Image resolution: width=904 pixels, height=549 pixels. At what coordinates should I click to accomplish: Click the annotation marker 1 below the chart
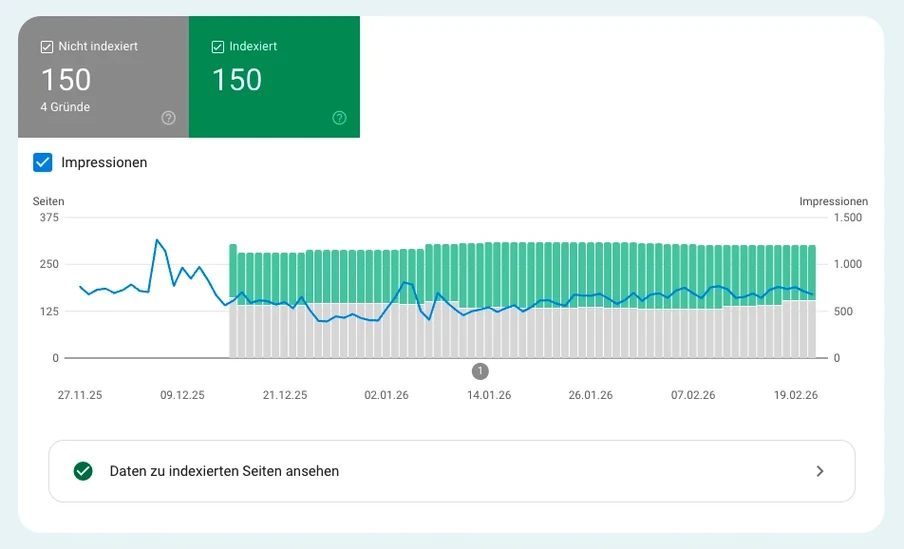[480, 371]
